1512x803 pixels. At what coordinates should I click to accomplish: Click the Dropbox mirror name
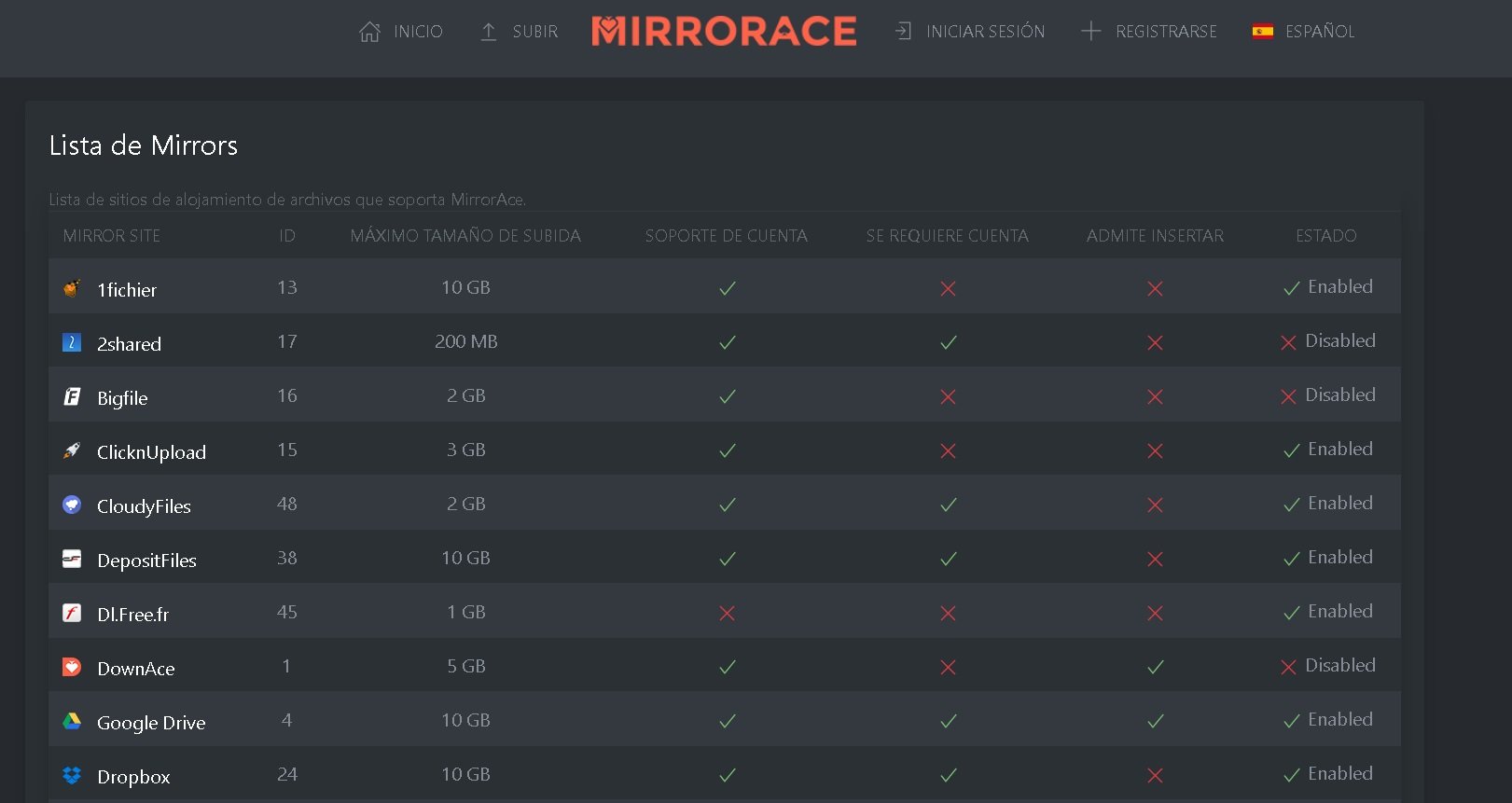click(x=133, y=777)
